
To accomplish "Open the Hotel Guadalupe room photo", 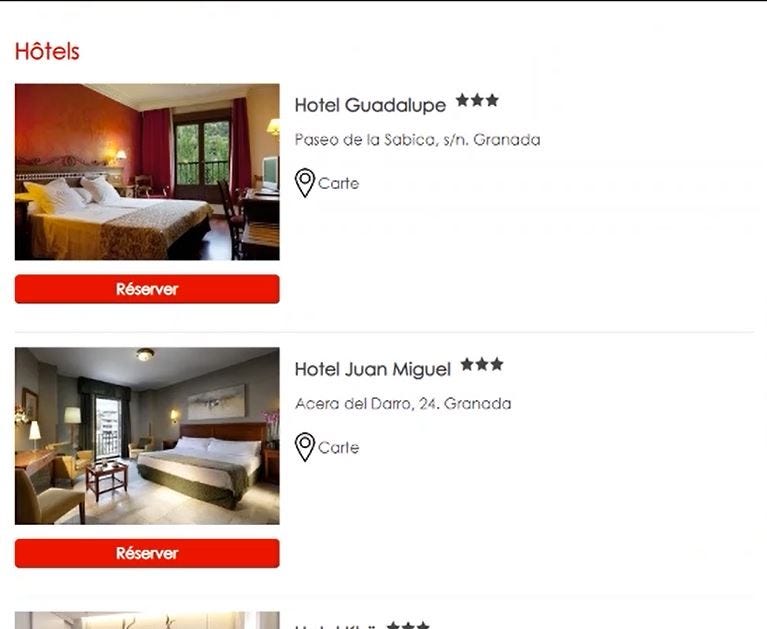I will point(147,172).
